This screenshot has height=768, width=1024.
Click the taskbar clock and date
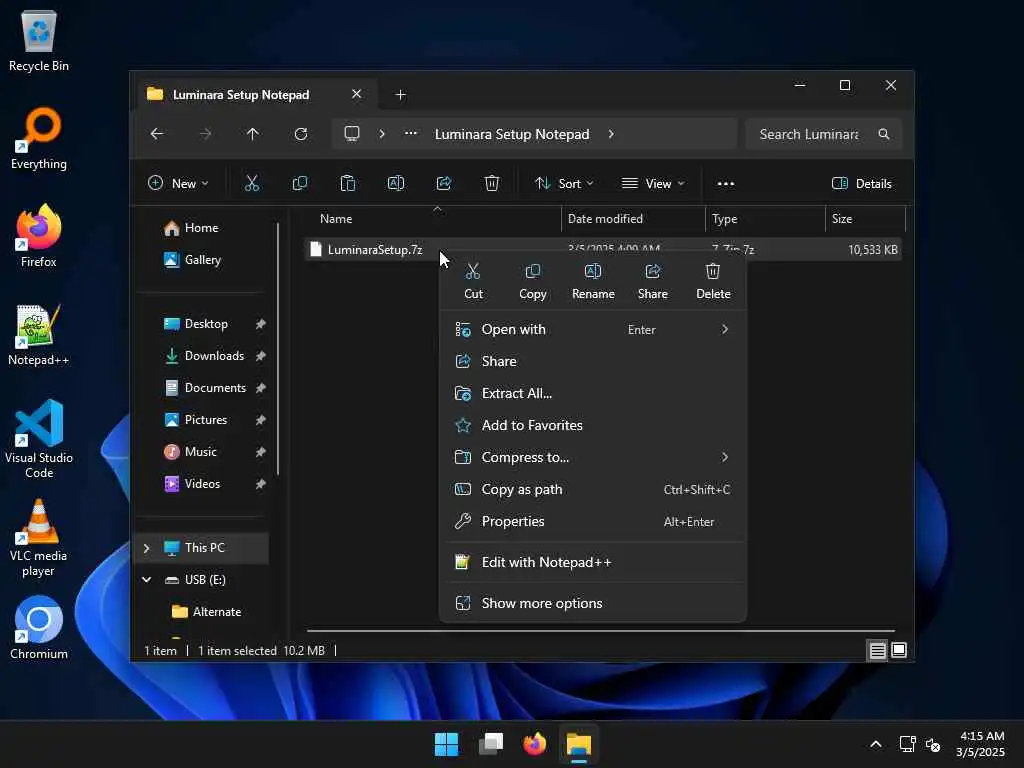[980, 744]
